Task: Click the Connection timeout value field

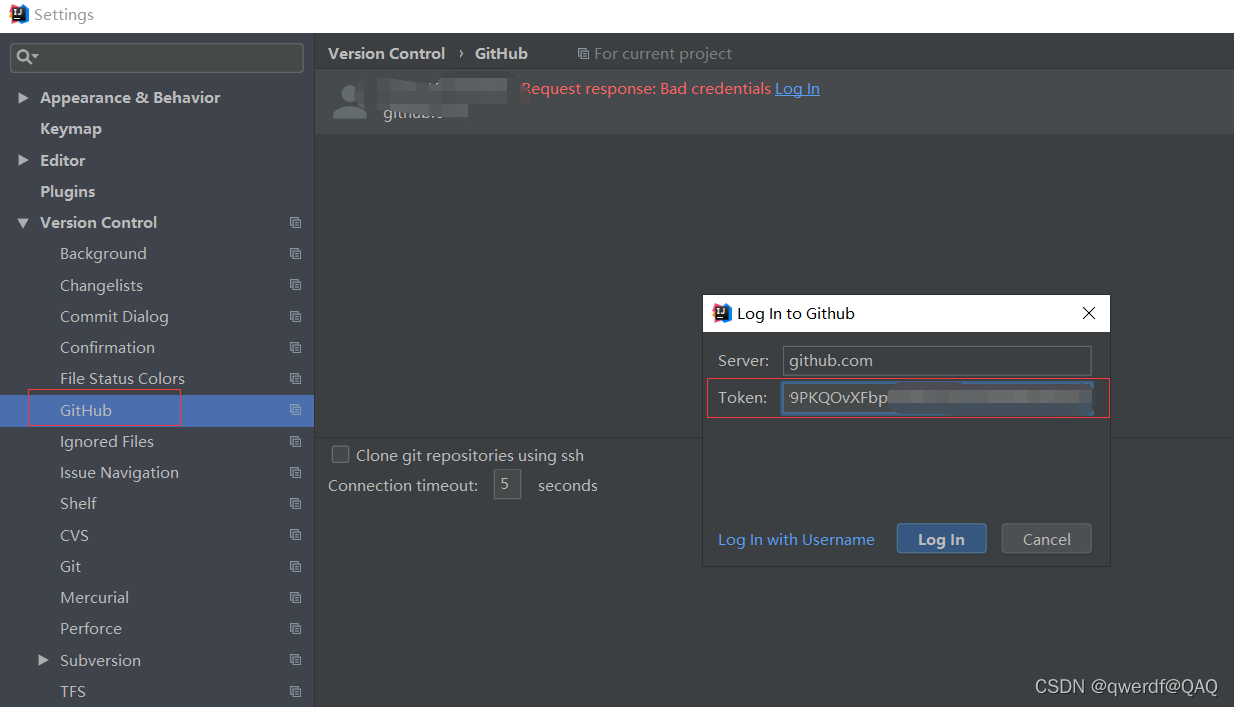Action: coord(507,485)
